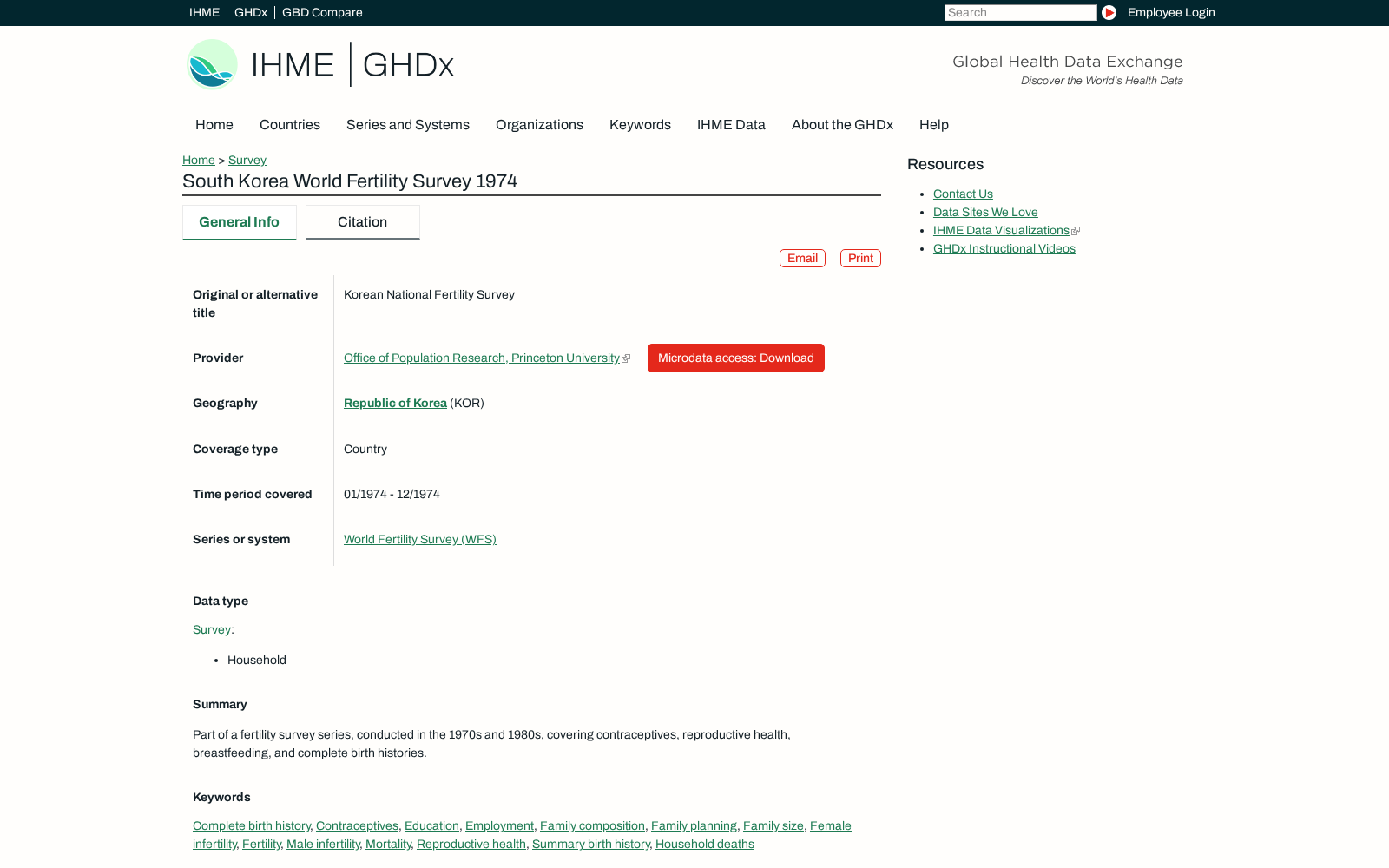This screenshot has height=868, width=1389.
Task: Click the Summary birth history keyword
Action: coord(591,845)
